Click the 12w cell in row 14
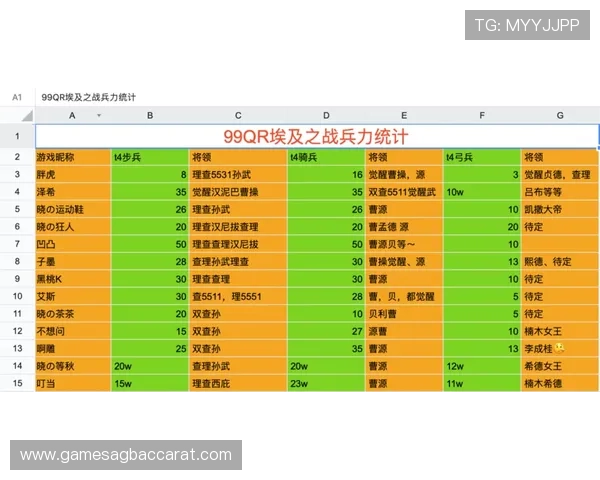This screenshot has width=600, height=480. point(482,366)
